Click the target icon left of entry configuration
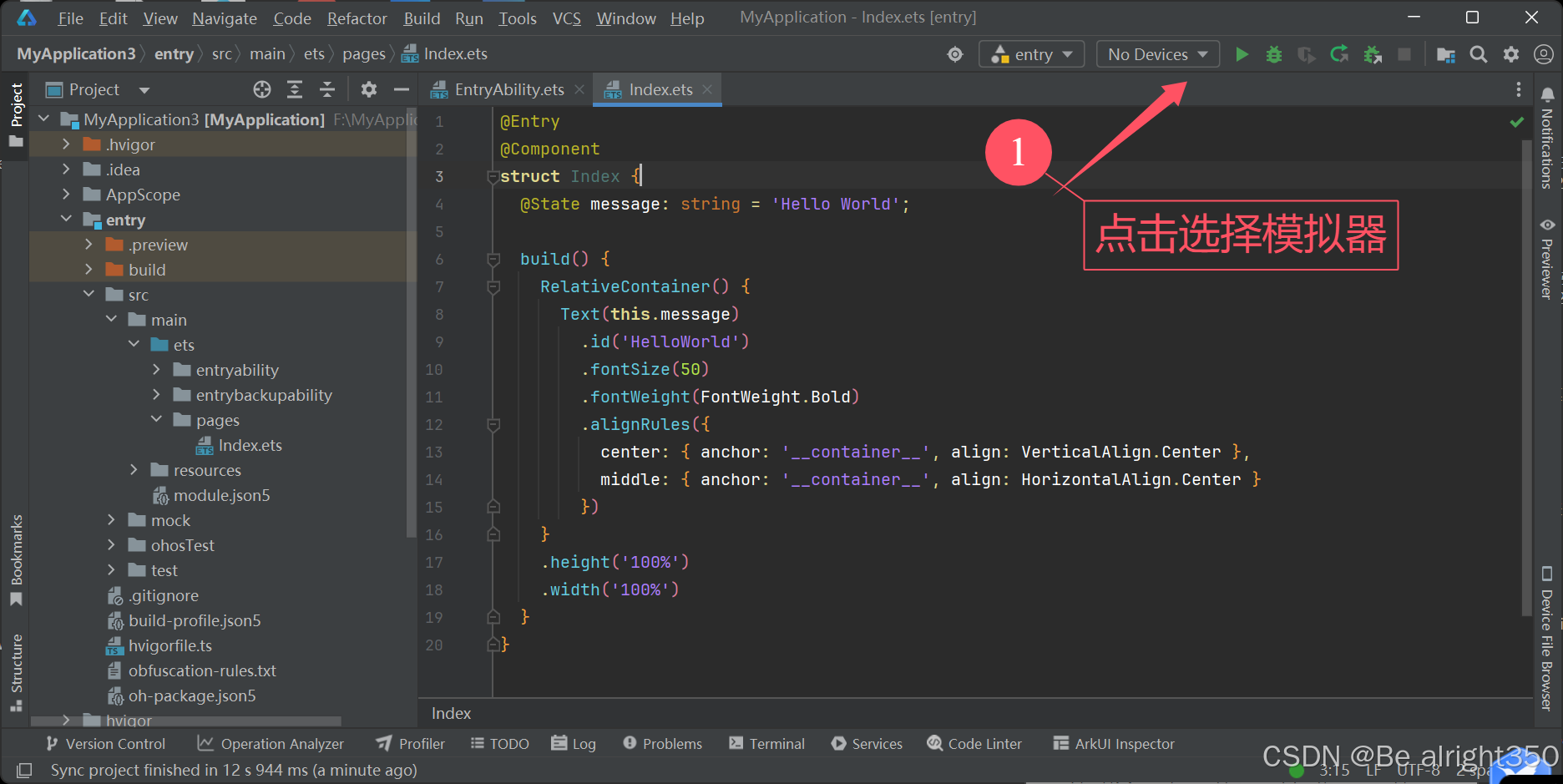 click(955, 54)
